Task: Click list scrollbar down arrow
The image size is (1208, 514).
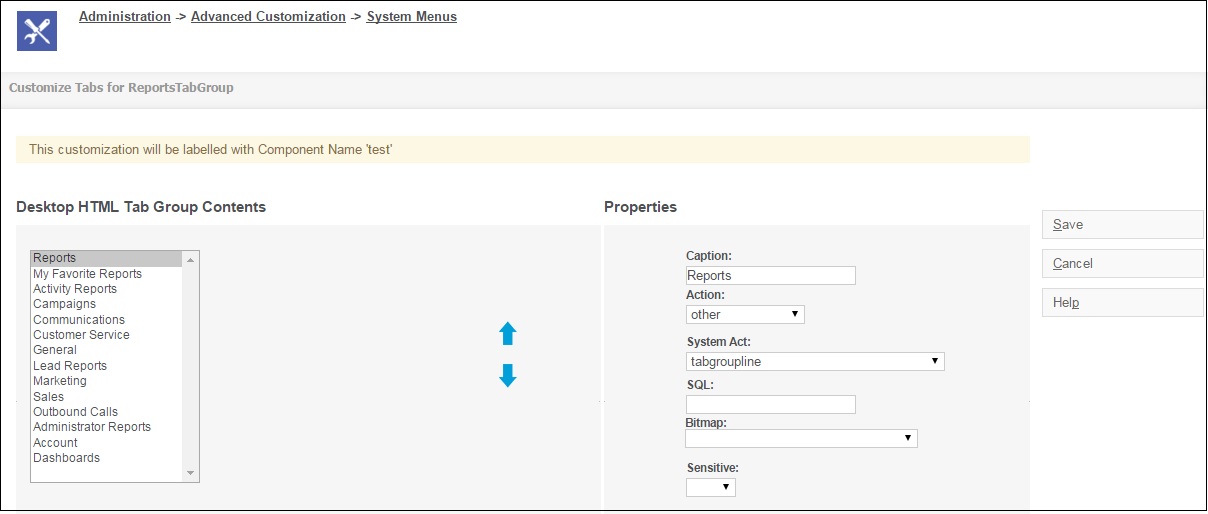Action: 190,473
